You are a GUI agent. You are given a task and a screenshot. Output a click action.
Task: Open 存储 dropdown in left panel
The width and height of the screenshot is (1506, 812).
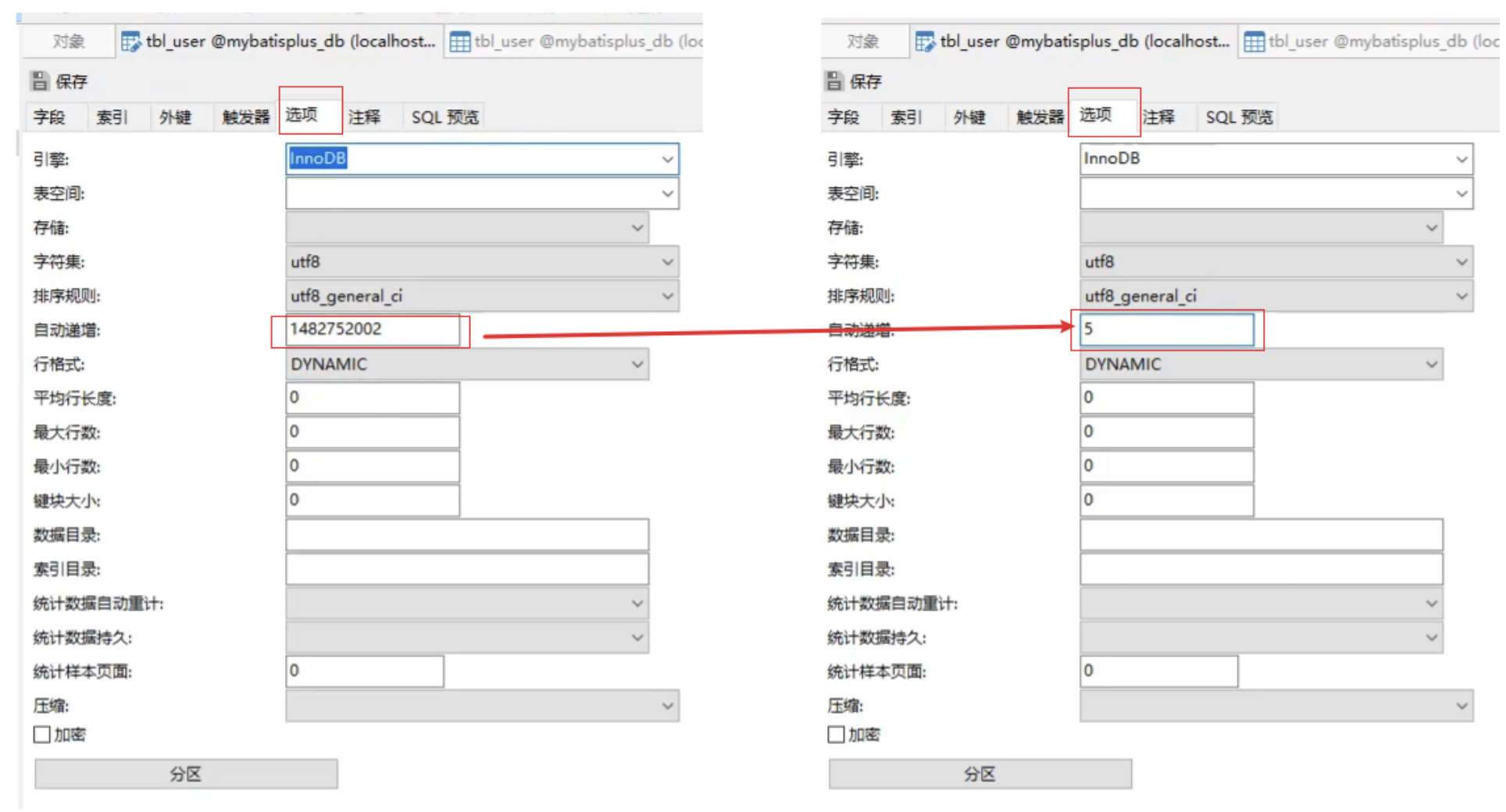(x=467, y=227)
